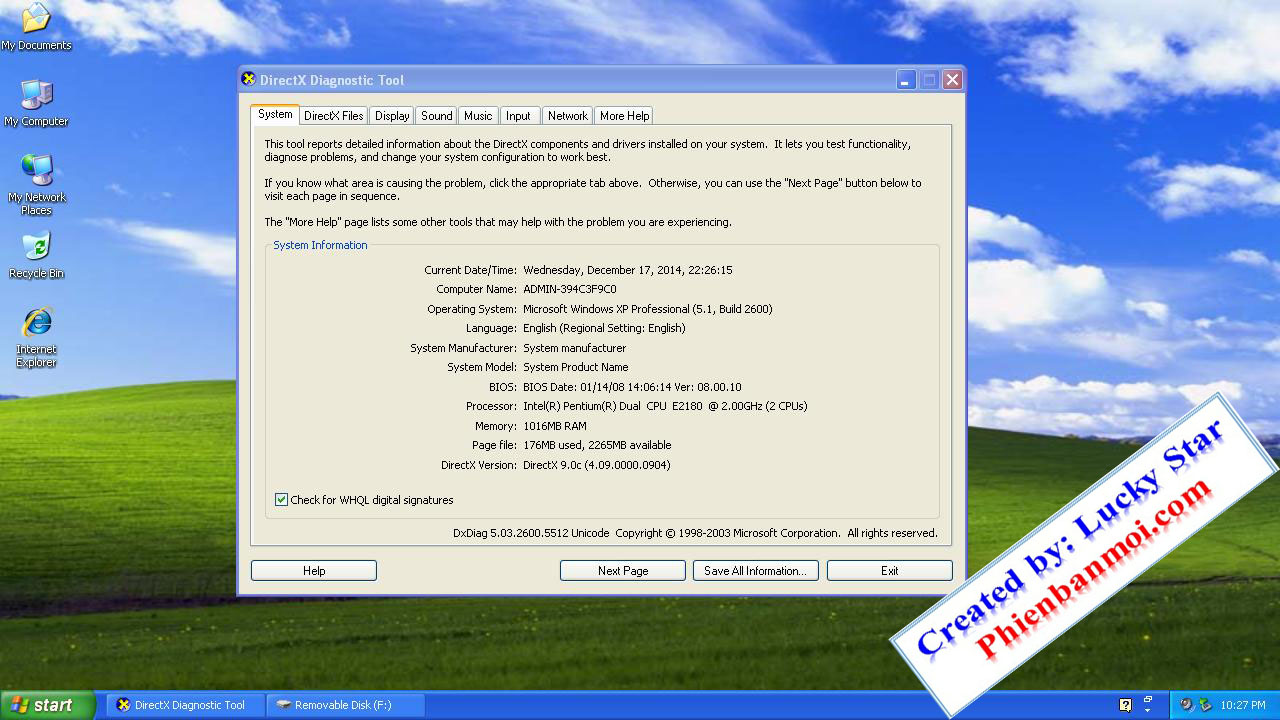Click the language bar help icon
1280x720 pixels.
(x=1125, y=705)
